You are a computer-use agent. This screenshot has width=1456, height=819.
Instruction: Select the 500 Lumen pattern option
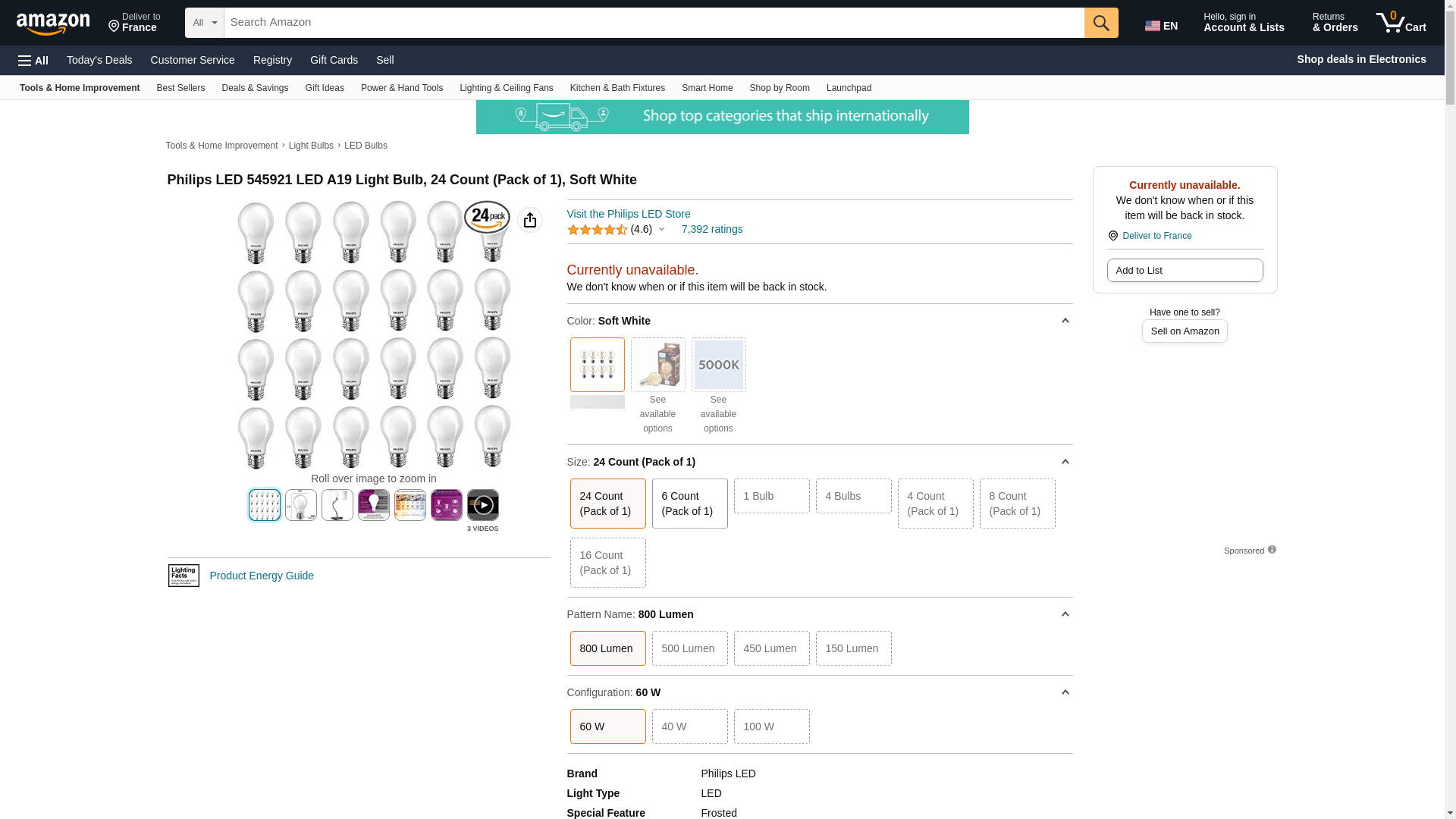coord(689,648)
